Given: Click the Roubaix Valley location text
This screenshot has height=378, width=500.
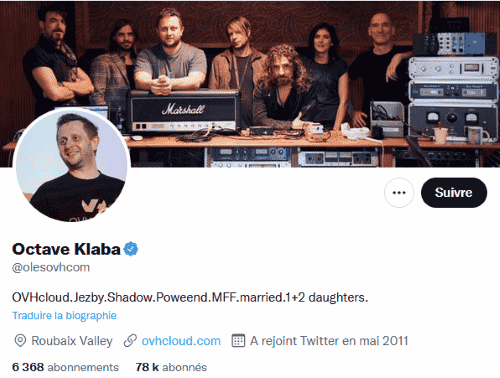Looking at the screenshot, I should click(72, 341).
